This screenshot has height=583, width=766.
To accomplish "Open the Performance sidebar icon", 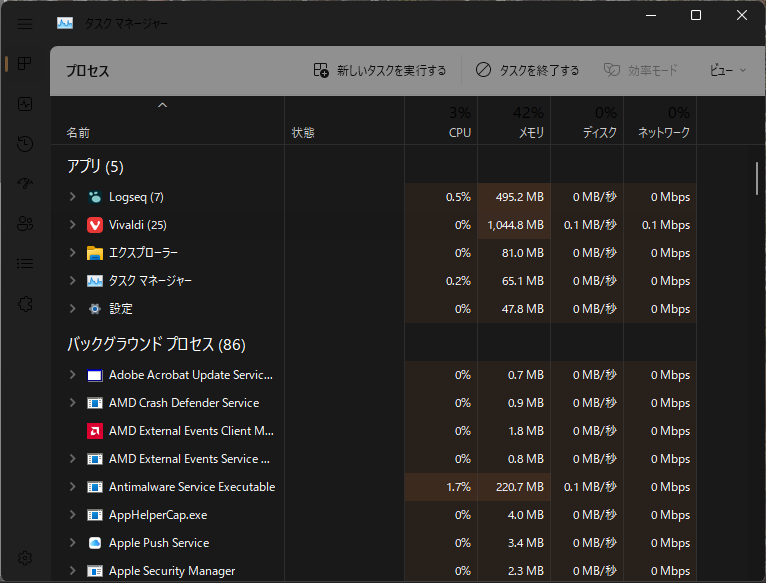I will pos(25,104).
